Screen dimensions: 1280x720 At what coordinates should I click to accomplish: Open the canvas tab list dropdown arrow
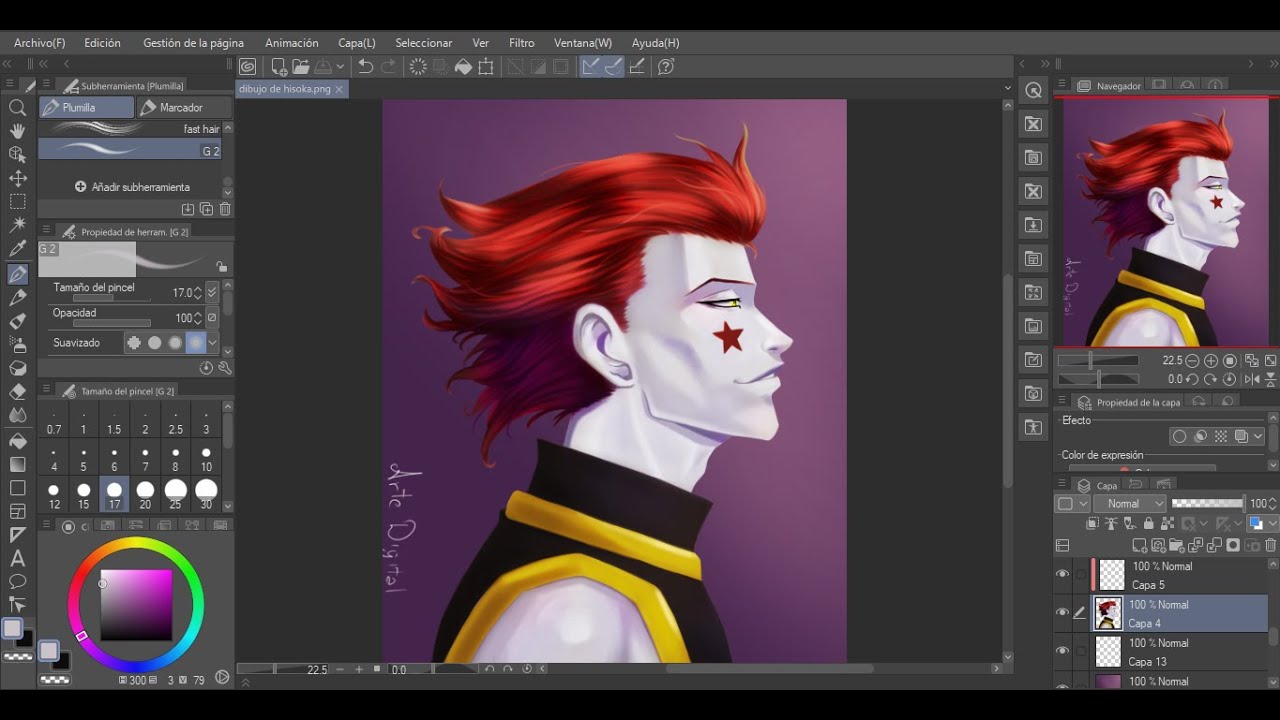[1007, 88]
